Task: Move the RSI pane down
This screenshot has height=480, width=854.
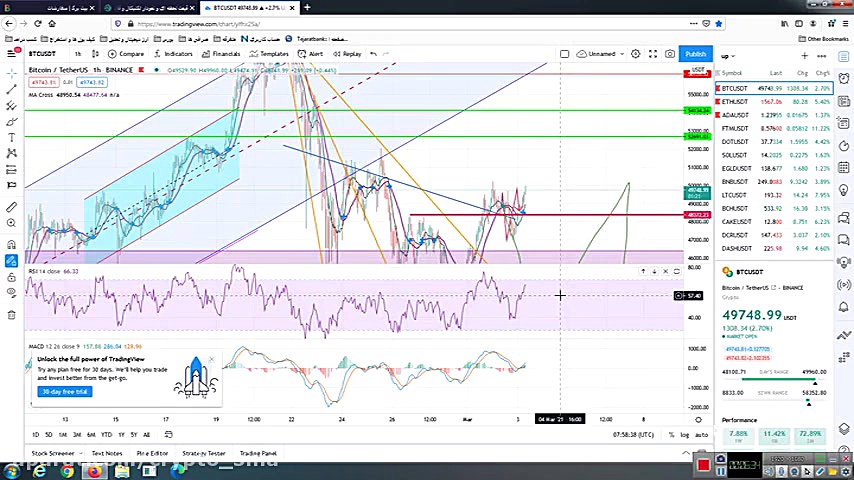Action: pos(654,271)
